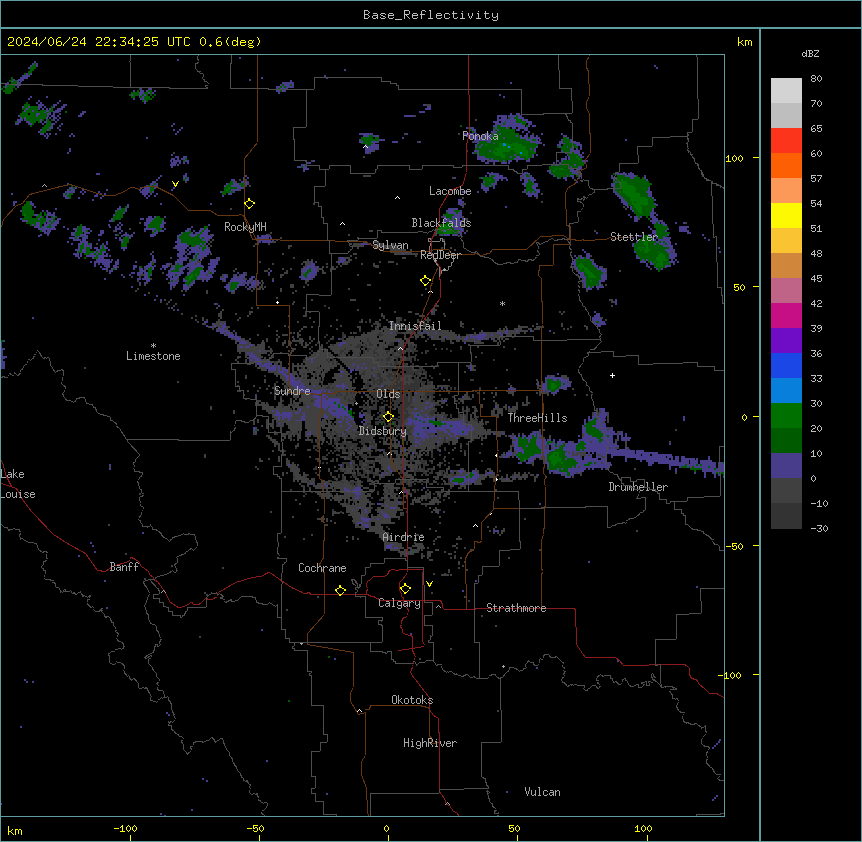Select the HighRiver map label
This screenshot has height=842, width=862.
coord(430,743)
